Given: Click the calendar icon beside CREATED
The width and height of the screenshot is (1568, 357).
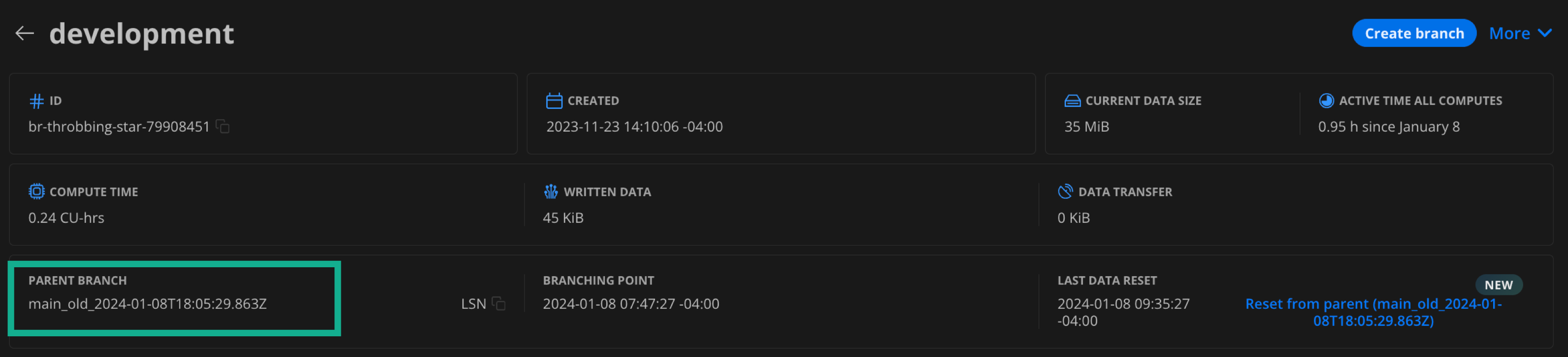Looking at the screenshot, I should point(555,100).
